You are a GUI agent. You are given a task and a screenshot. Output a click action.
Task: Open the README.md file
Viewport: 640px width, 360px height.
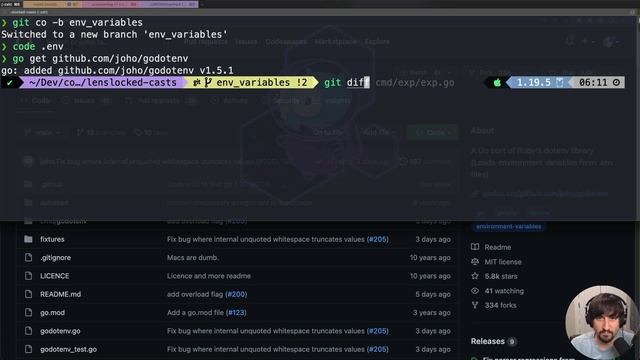[60, 294]
